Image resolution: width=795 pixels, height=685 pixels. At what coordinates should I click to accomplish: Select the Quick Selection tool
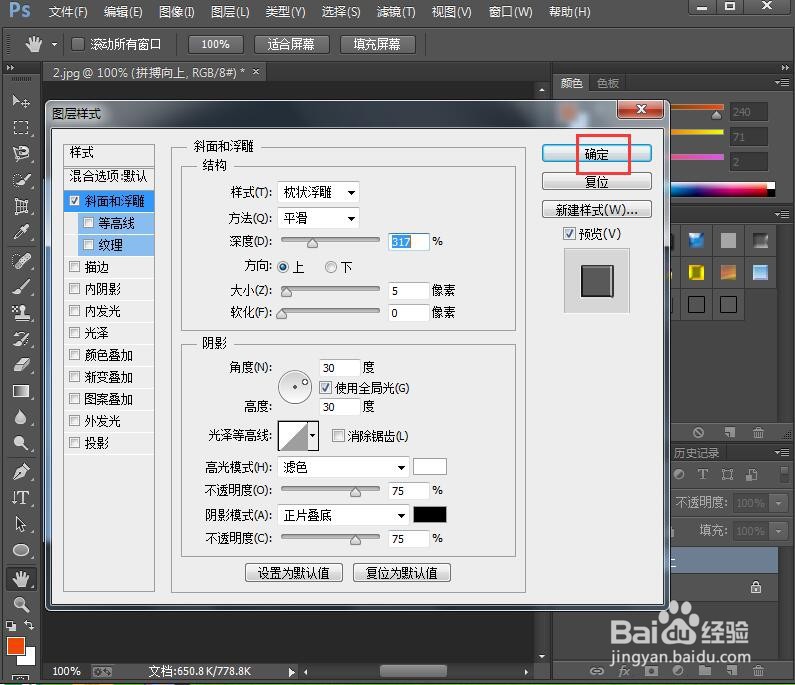tap(20, 179)
